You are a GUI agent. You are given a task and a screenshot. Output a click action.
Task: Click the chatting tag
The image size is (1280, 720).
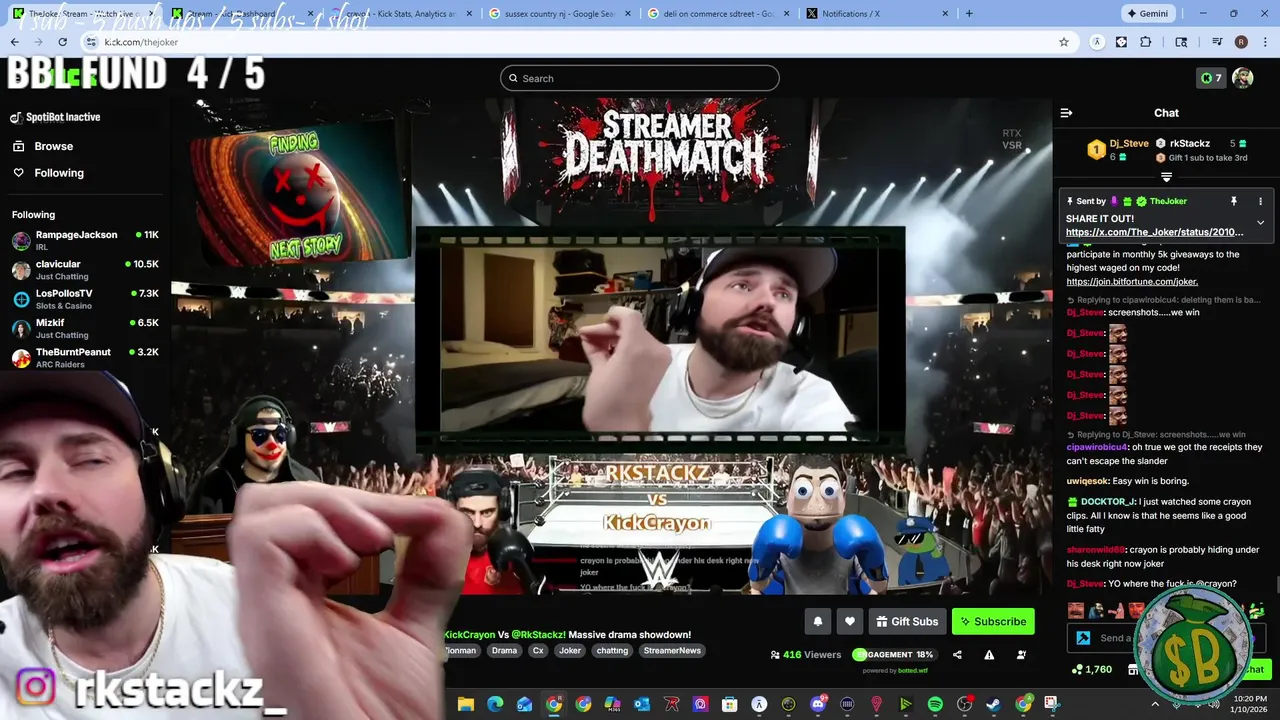point(612,650)
